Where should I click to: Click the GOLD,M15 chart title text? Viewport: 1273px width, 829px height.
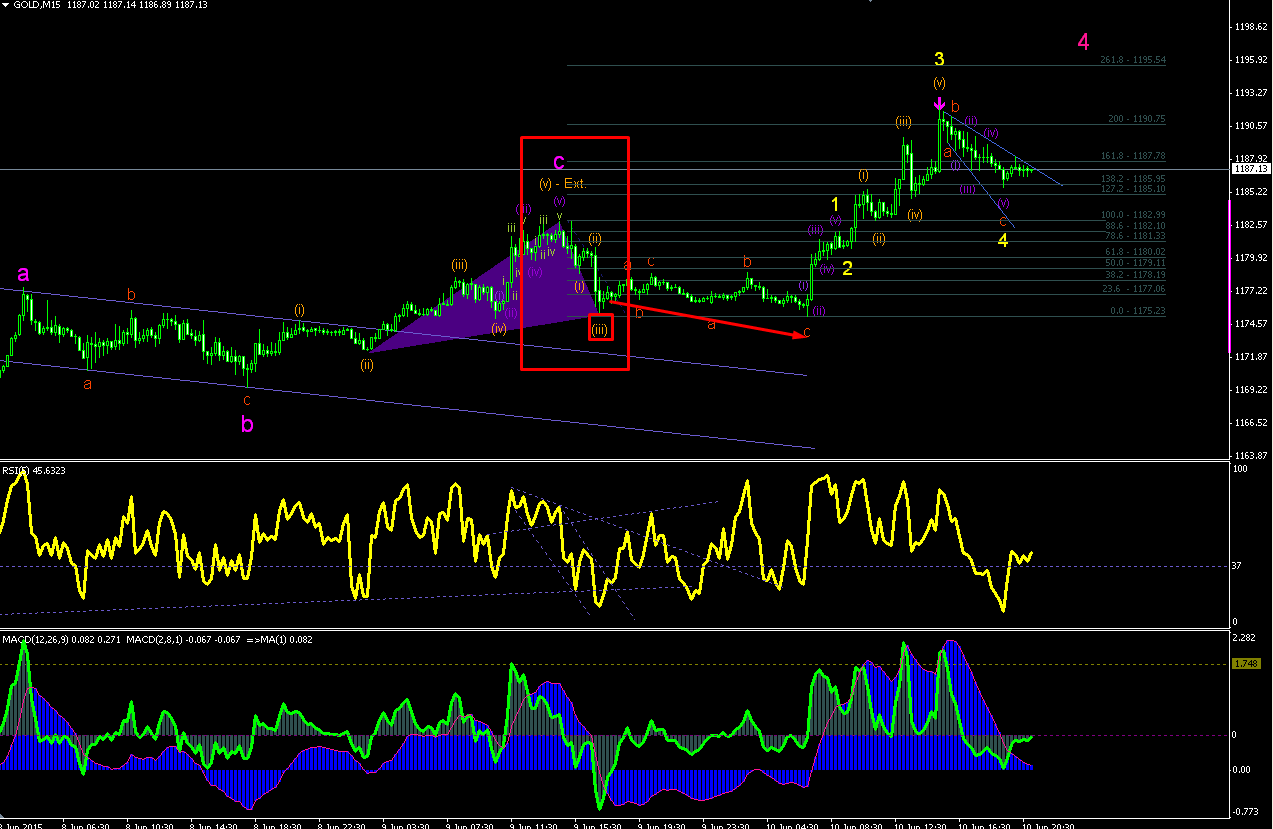[36, 5]
